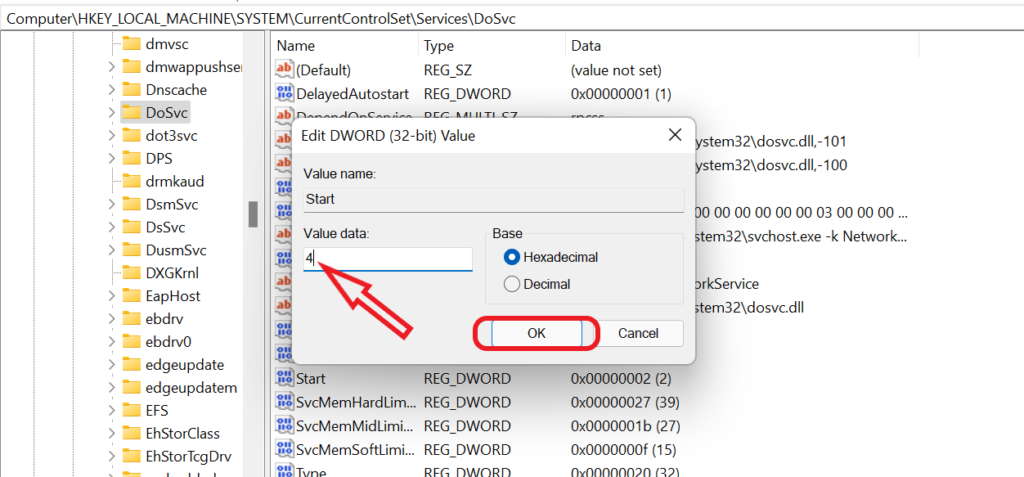This screenshot has width=1024, height=477.
Task: Click the SvcMemMidLimit data 0x0000001b (27)
Action: [625, 426]
